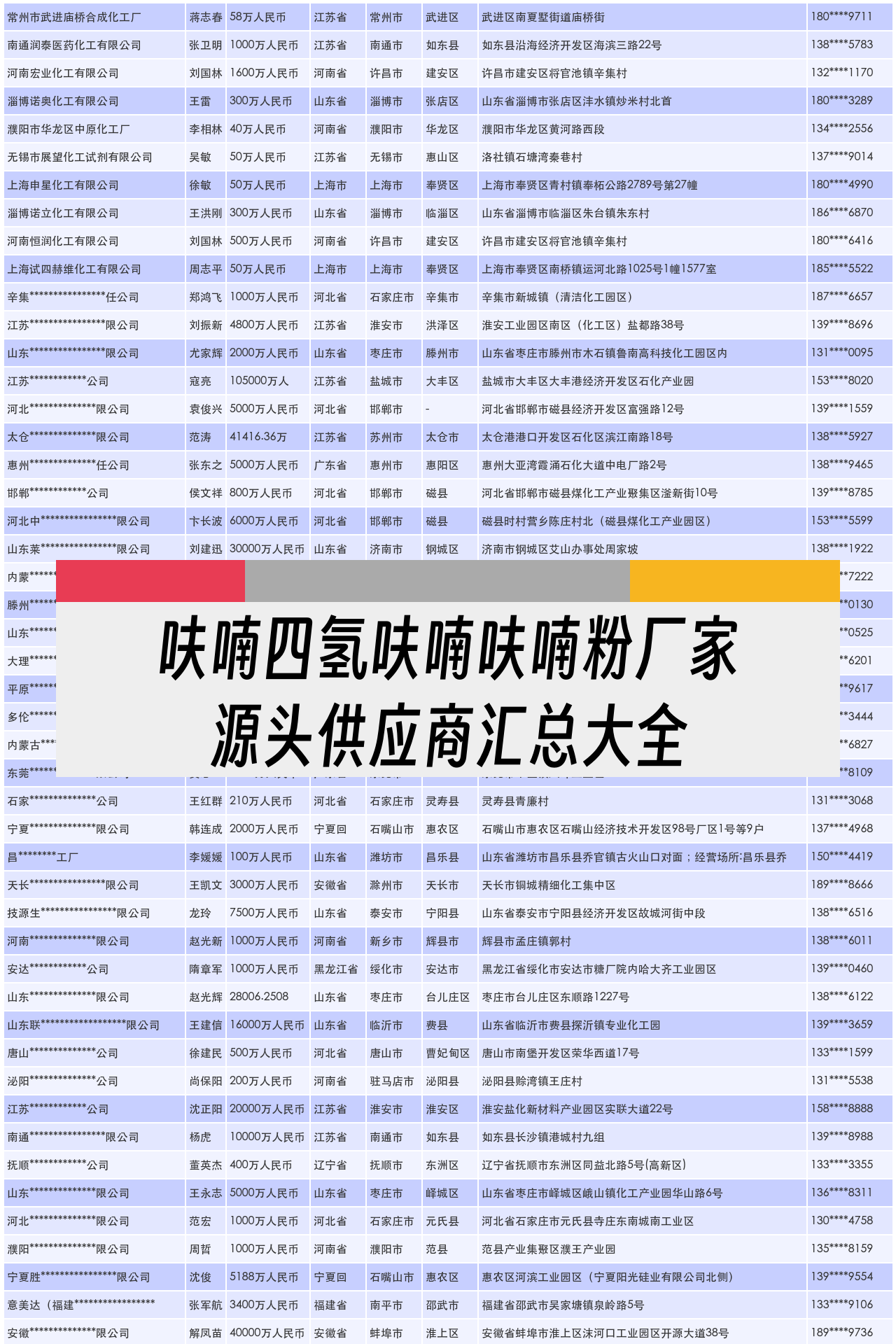
Task: Click phone number 138****5783
Action: point(842,44)
